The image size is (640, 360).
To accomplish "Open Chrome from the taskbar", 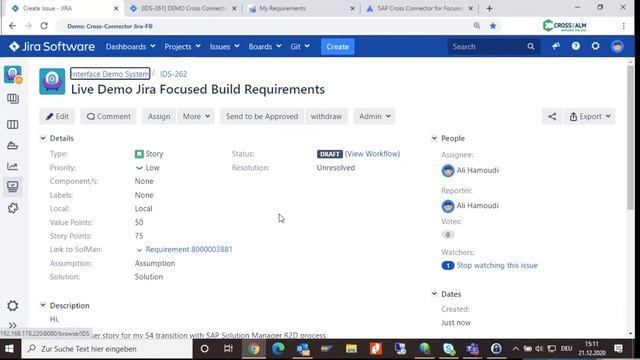I will pyautogui.click(x=254, y=349).
